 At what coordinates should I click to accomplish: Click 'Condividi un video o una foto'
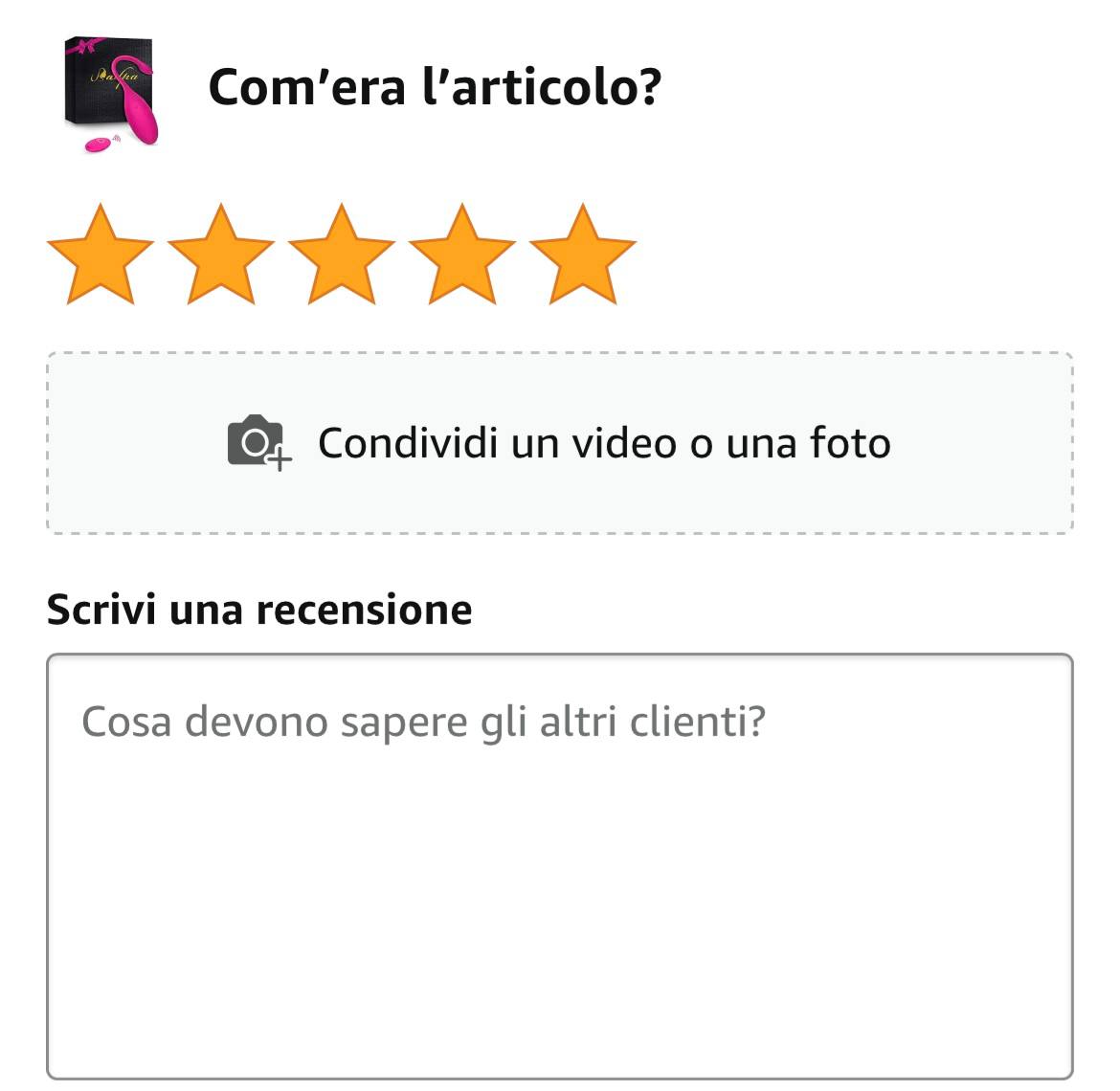tap(604, 443)
